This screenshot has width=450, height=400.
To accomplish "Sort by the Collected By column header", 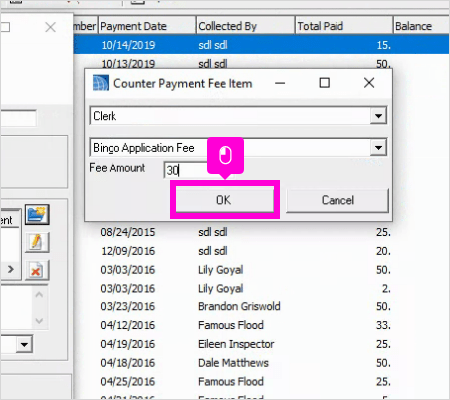I will [245, 26].
